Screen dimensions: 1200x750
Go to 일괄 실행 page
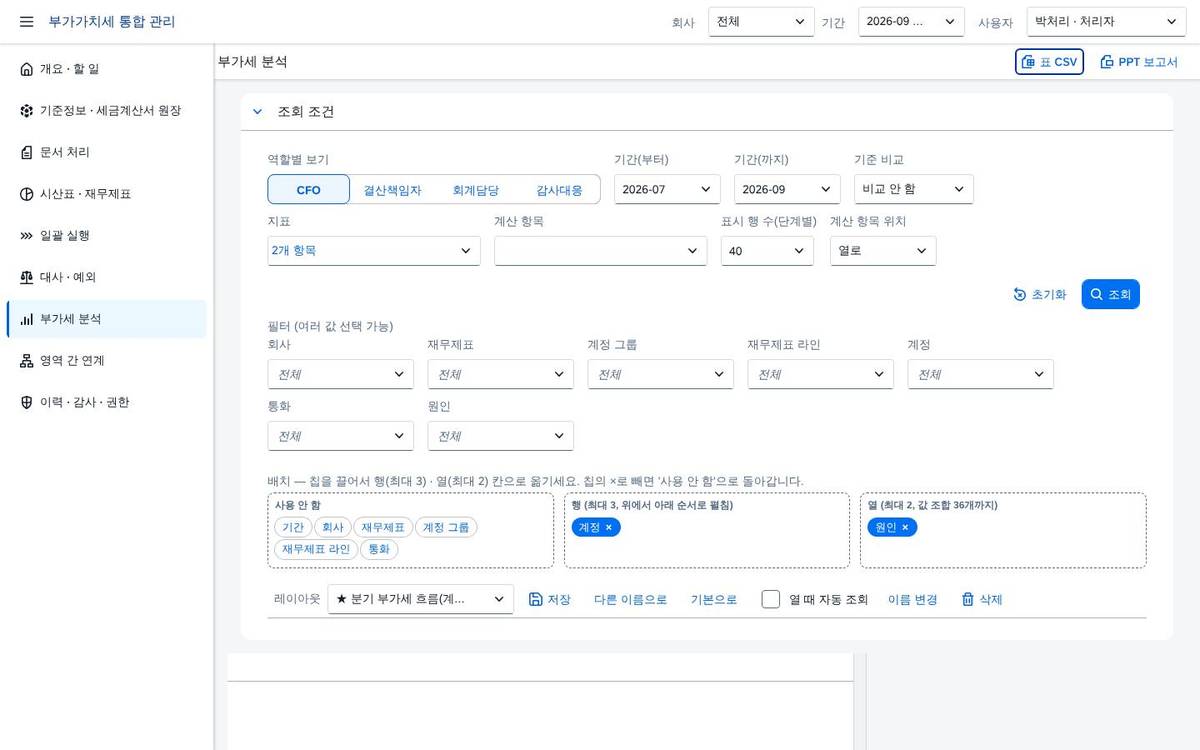[x=106, y=236]
